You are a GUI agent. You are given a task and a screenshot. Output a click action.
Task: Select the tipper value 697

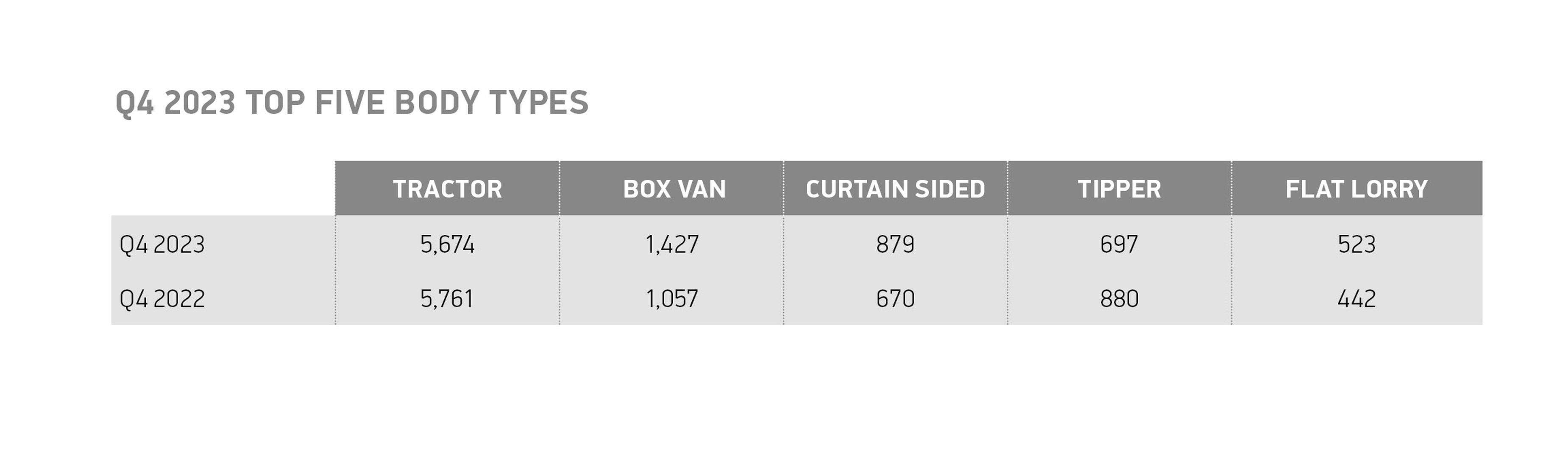[x=1119, y=244]
